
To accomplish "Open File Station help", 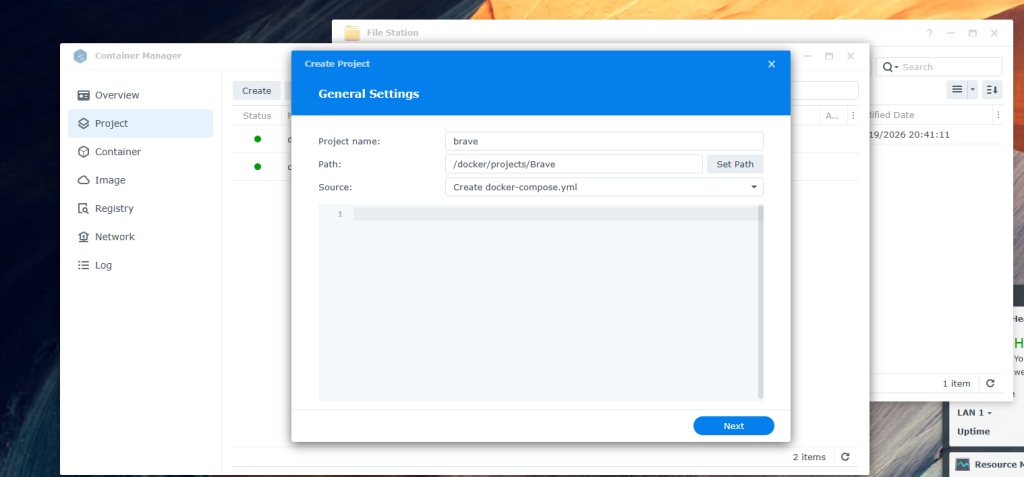I will pyautogui.click(x=929, y=33).
